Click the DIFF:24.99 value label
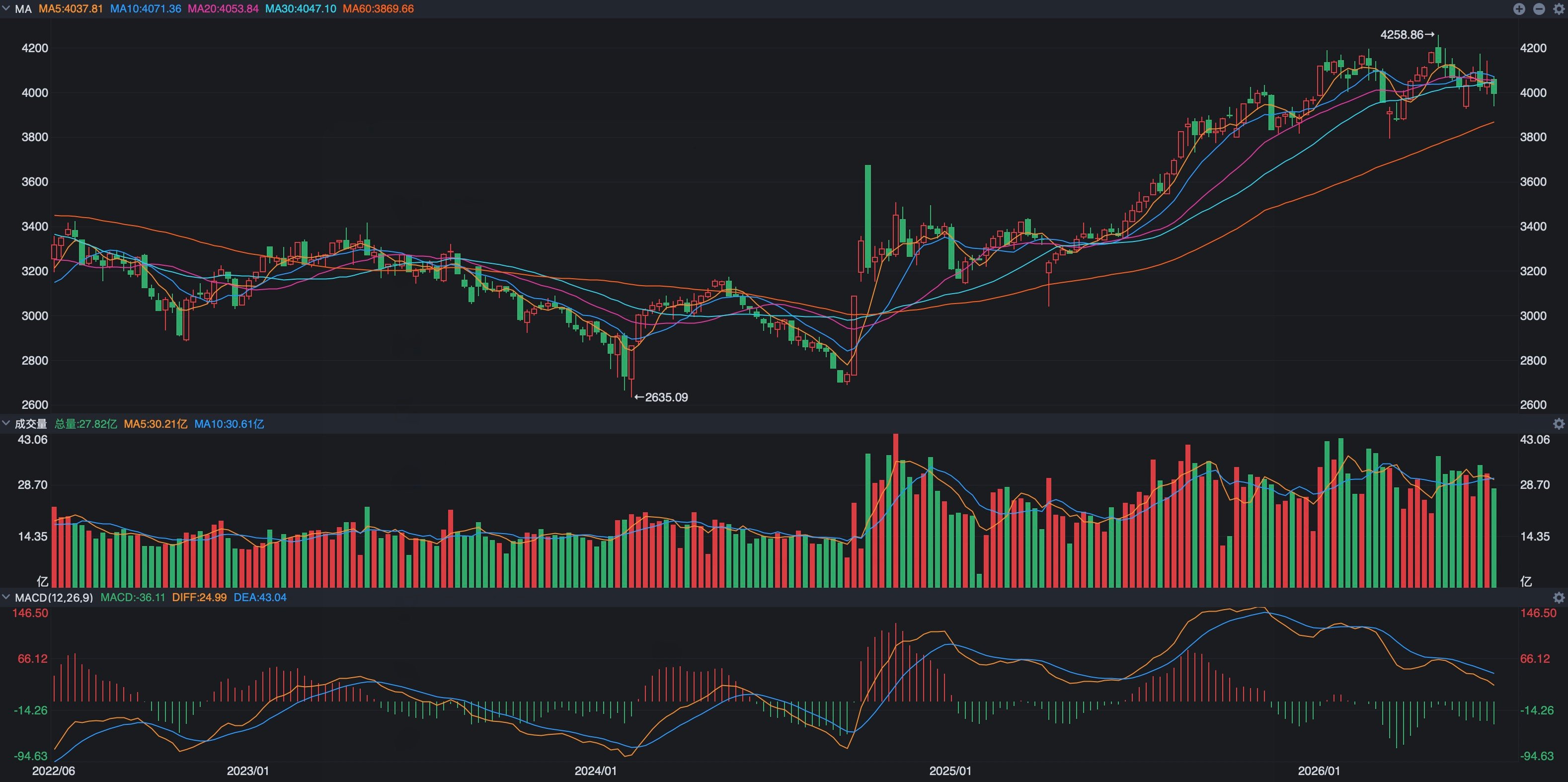Screen dimensions: 1568x782 [199, 598]
